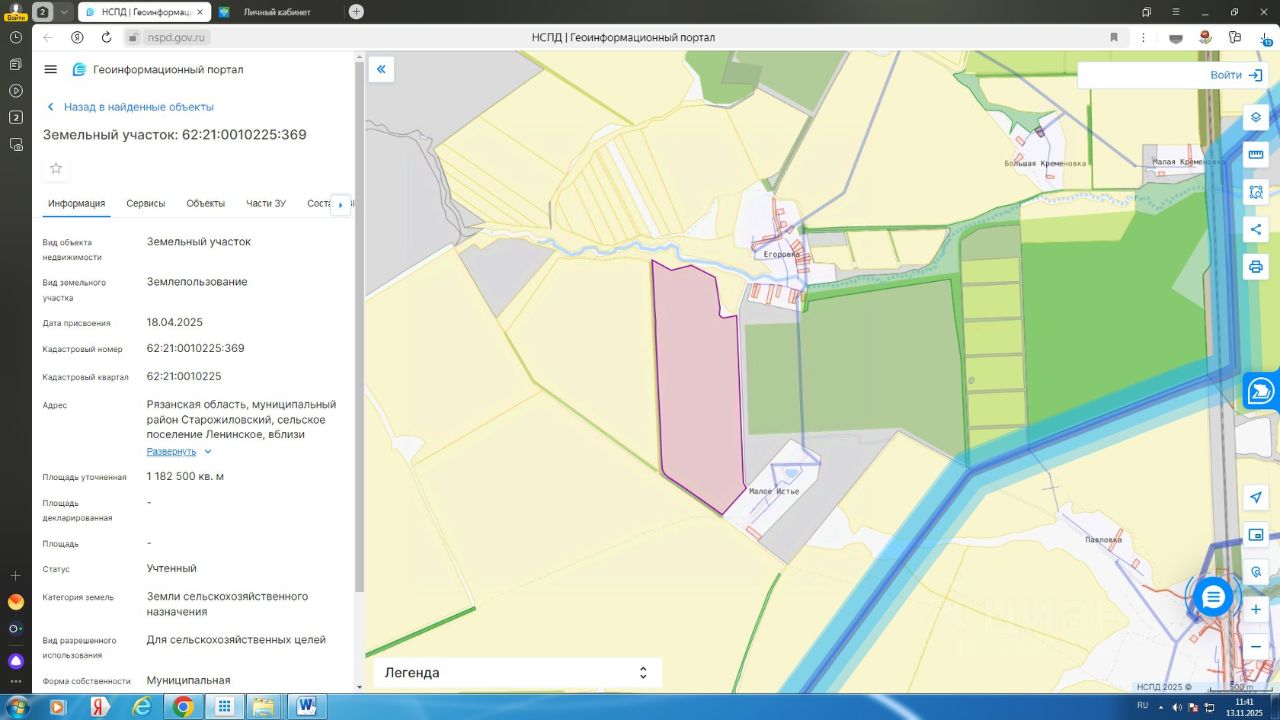Open Yandex home via the Я button

coord(78,38)
